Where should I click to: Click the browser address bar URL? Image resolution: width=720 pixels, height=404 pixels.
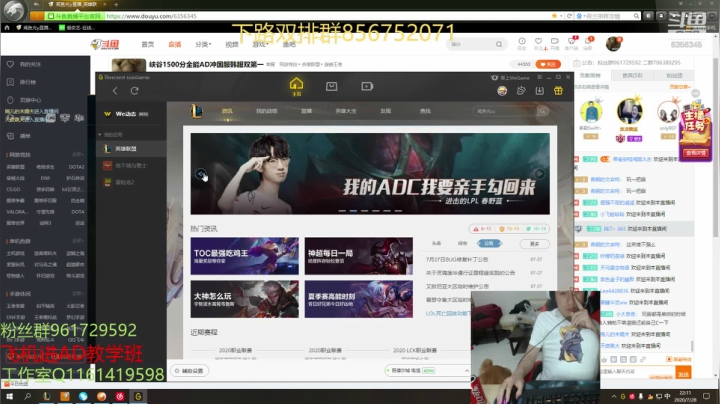152,16
